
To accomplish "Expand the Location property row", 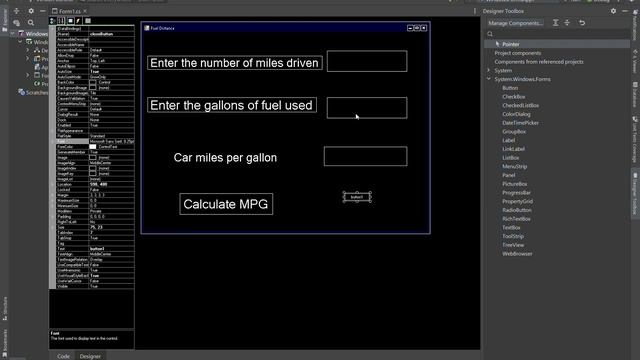I will [52, 184].
